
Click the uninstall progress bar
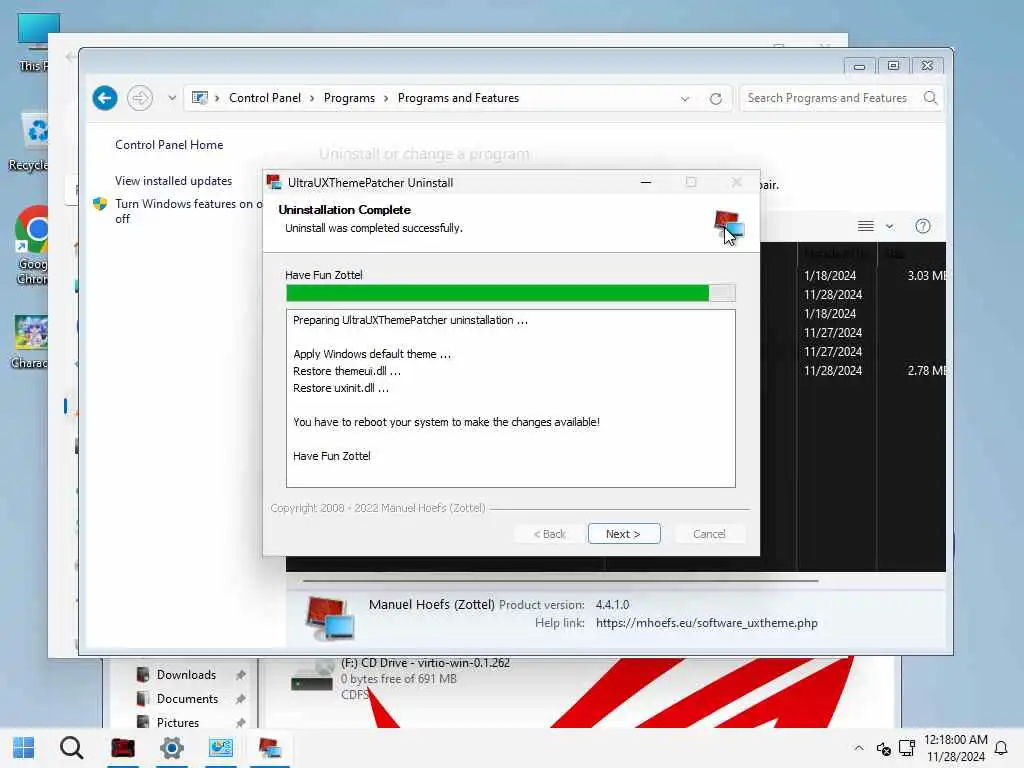511,293
